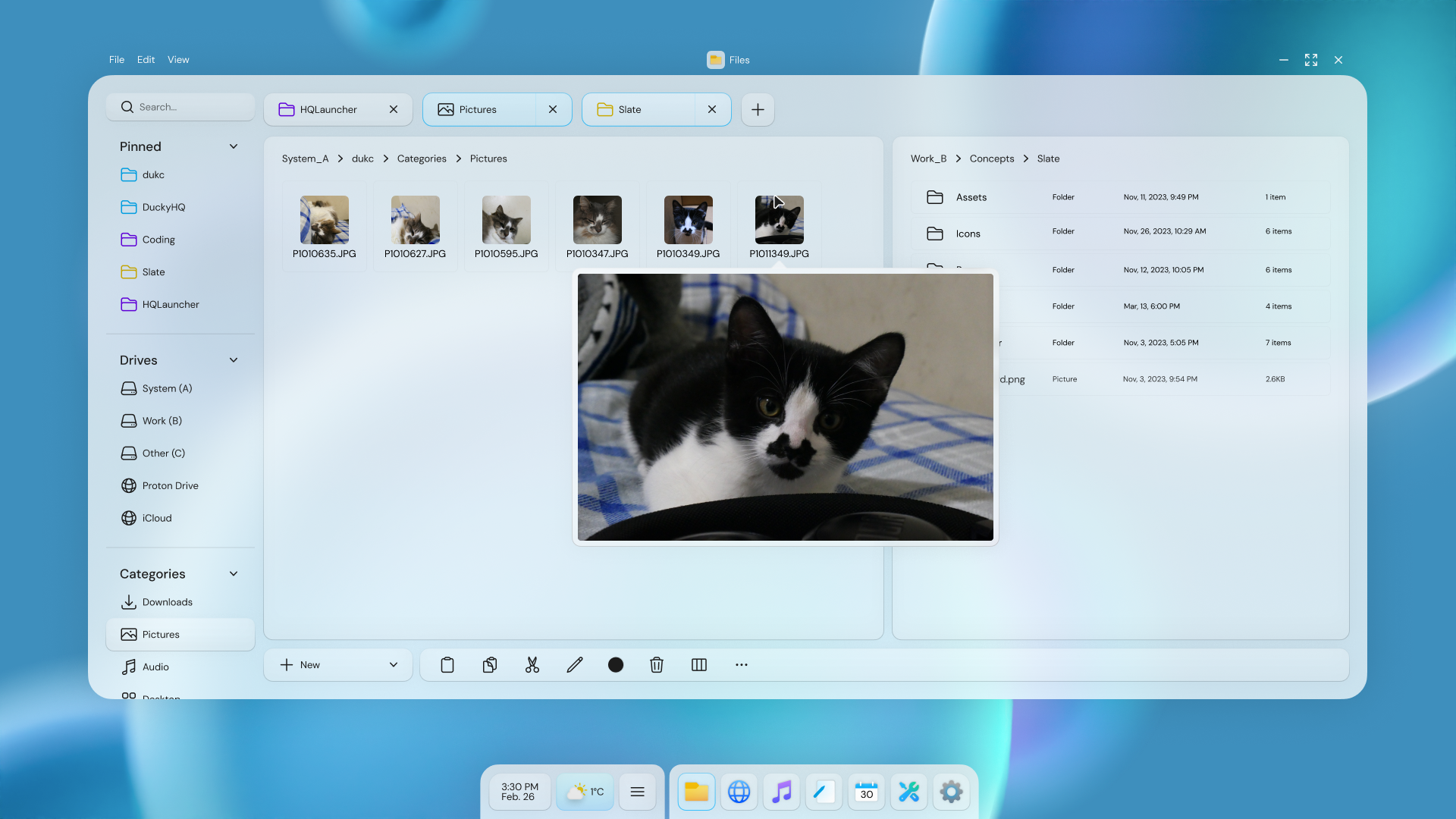Close the Slate tab
Viewport: 1456px width, 819px height.
[712, 109]
